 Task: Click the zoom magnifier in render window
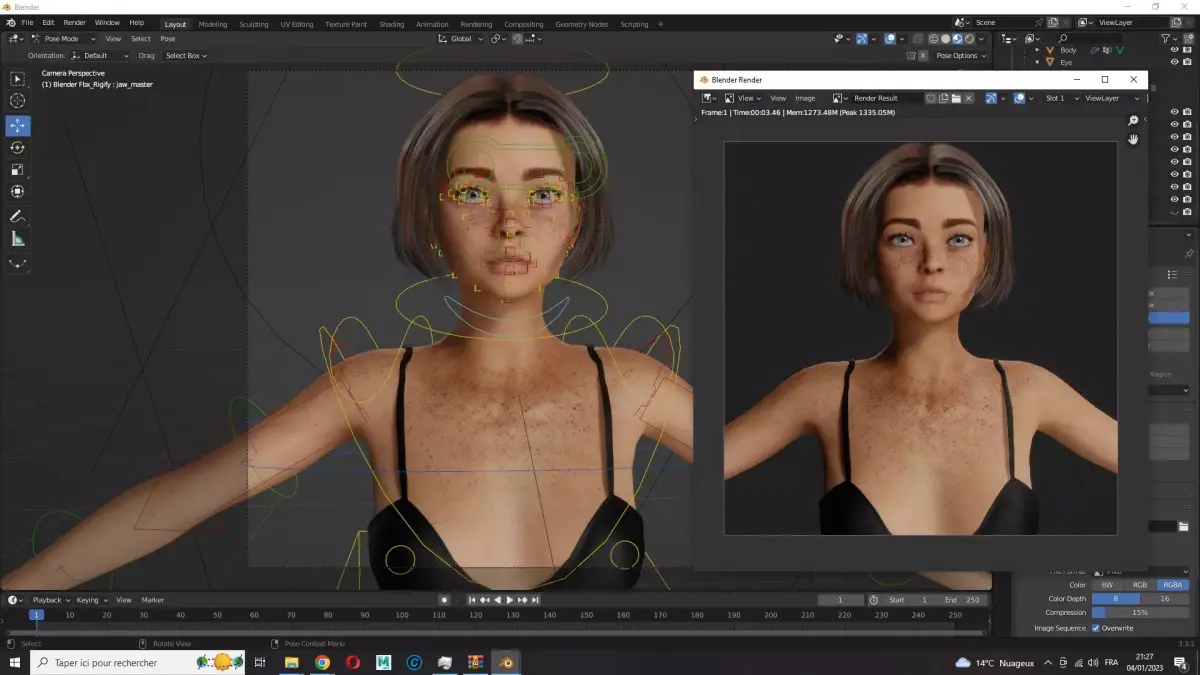tap(1133, 121)
